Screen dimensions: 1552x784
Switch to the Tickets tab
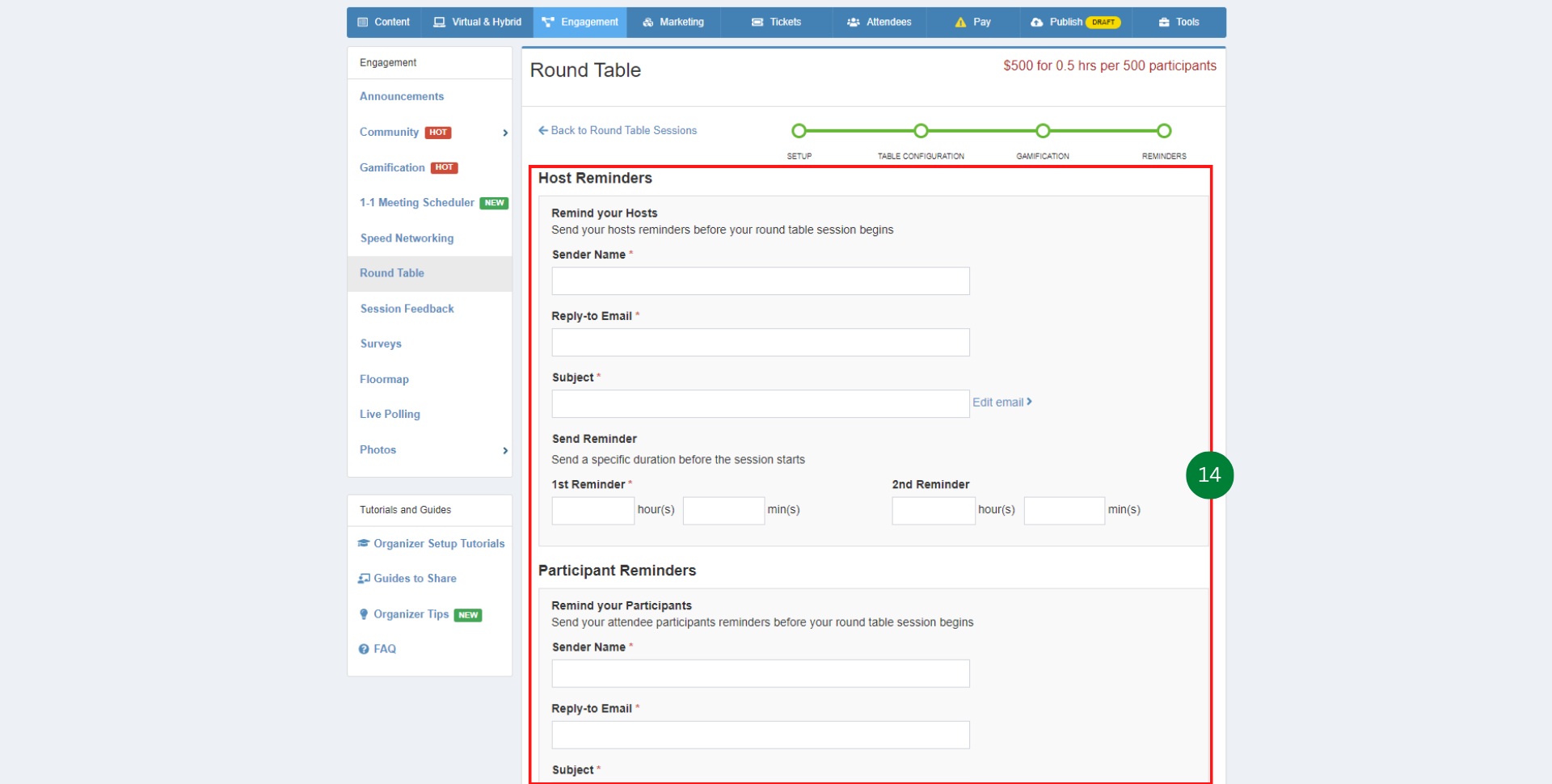[x=776, y=23]
